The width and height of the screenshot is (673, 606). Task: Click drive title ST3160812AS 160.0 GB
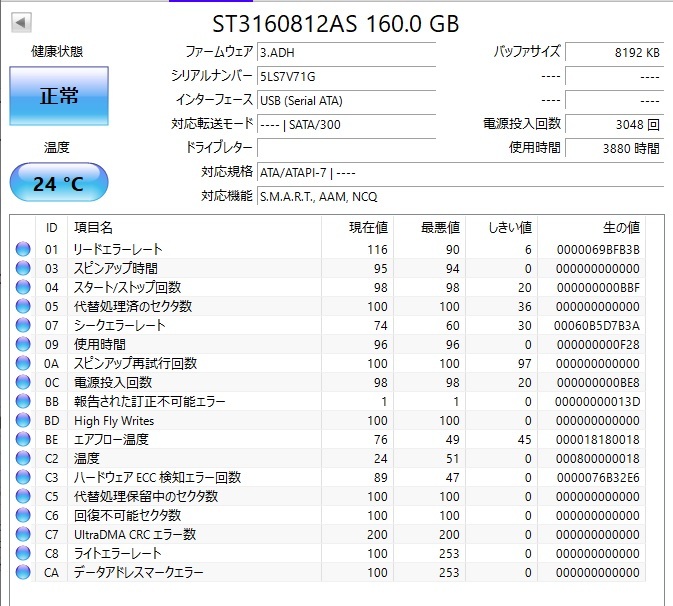pyautogui.click(x=336, y=24)
